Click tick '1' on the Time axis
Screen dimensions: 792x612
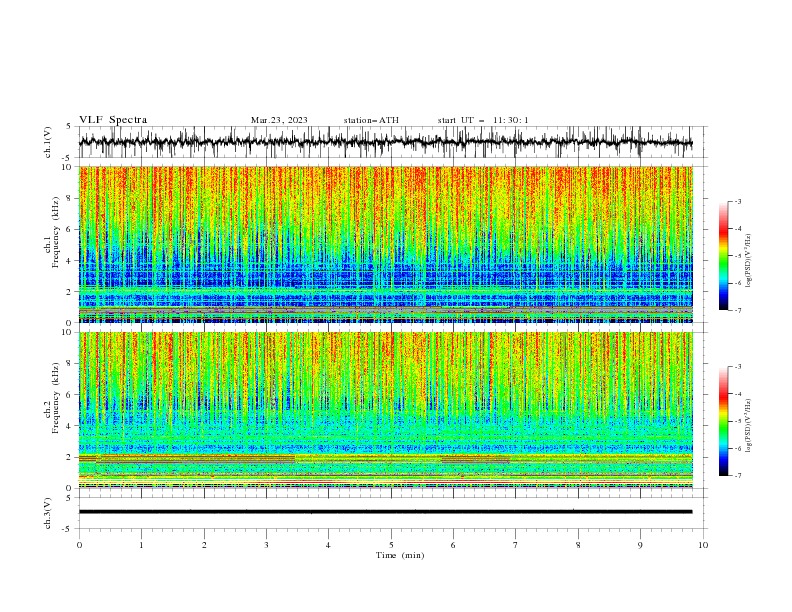141,545
